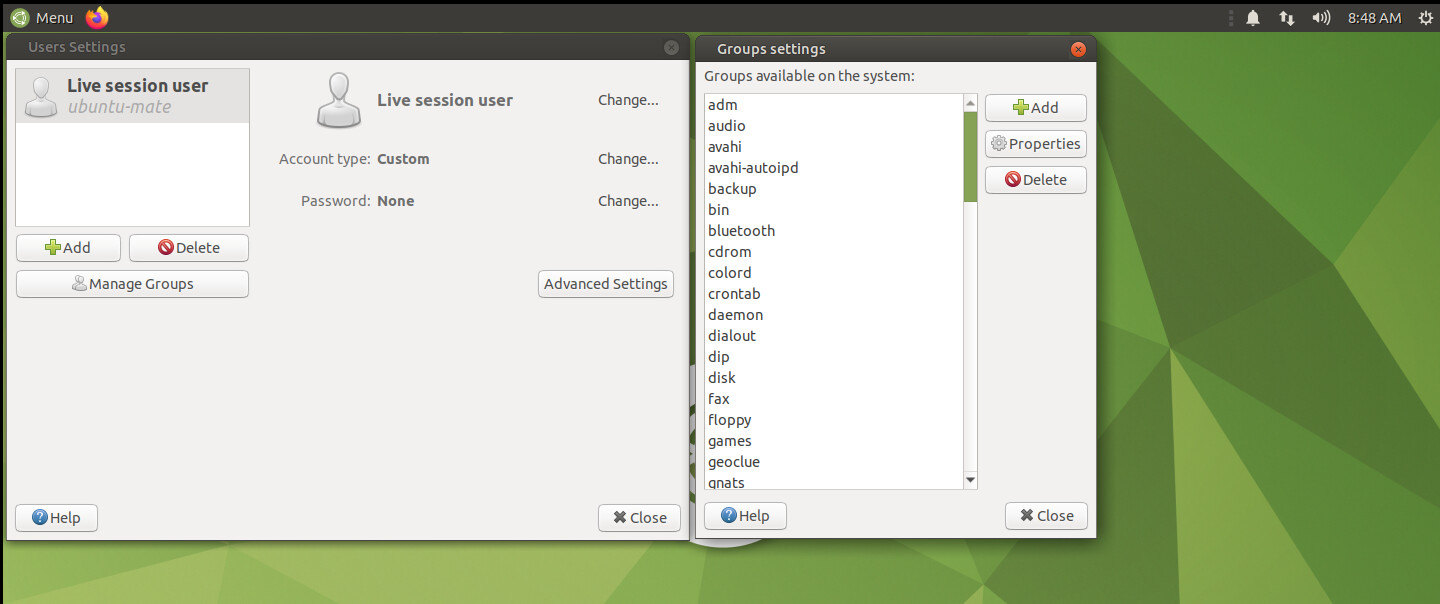The height and width of the screenshot is (604, 1440).
Task: Close Users Settings via titlebar X
Action: [x=671, y=47]
